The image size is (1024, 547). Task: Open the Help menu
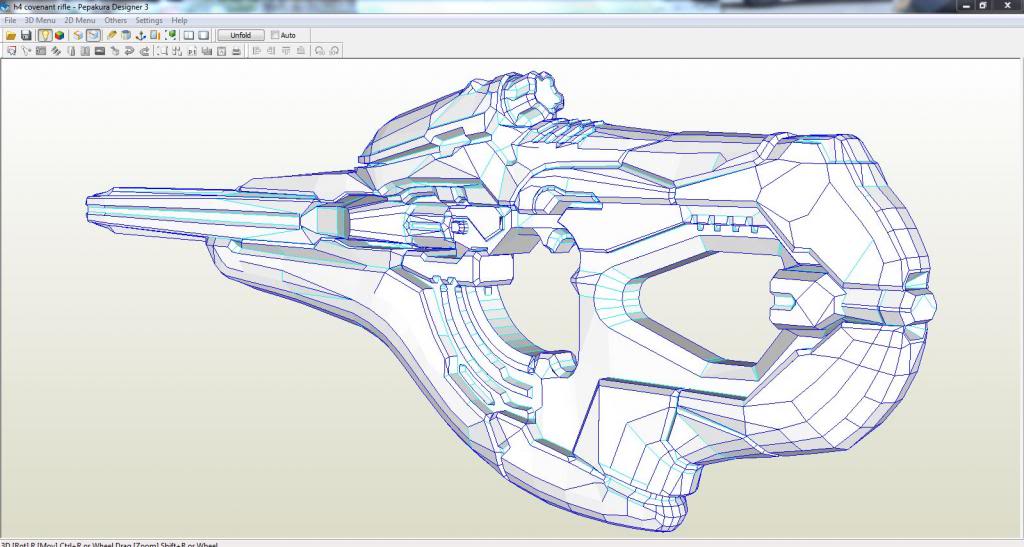(179, 20)
